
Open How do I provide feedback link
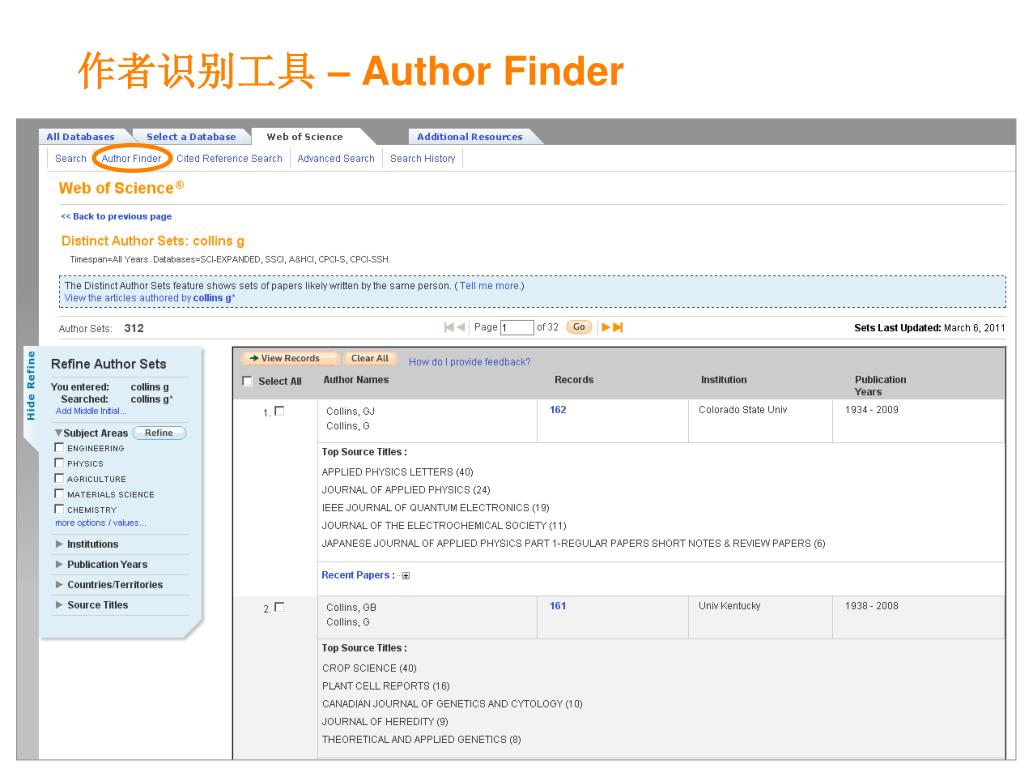470,362
